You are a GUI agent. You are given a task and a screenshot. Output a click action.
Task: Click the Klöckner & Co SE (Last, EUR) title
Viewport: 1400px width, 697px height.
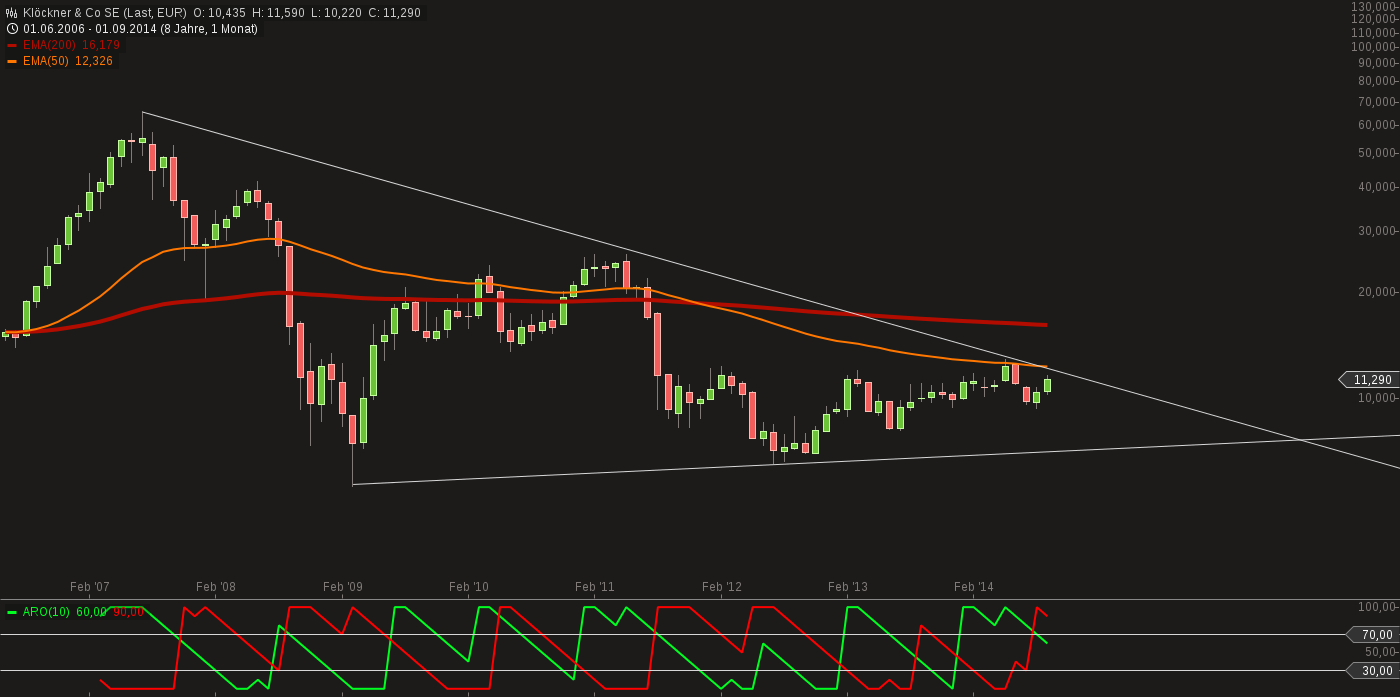tap(105, 13)
